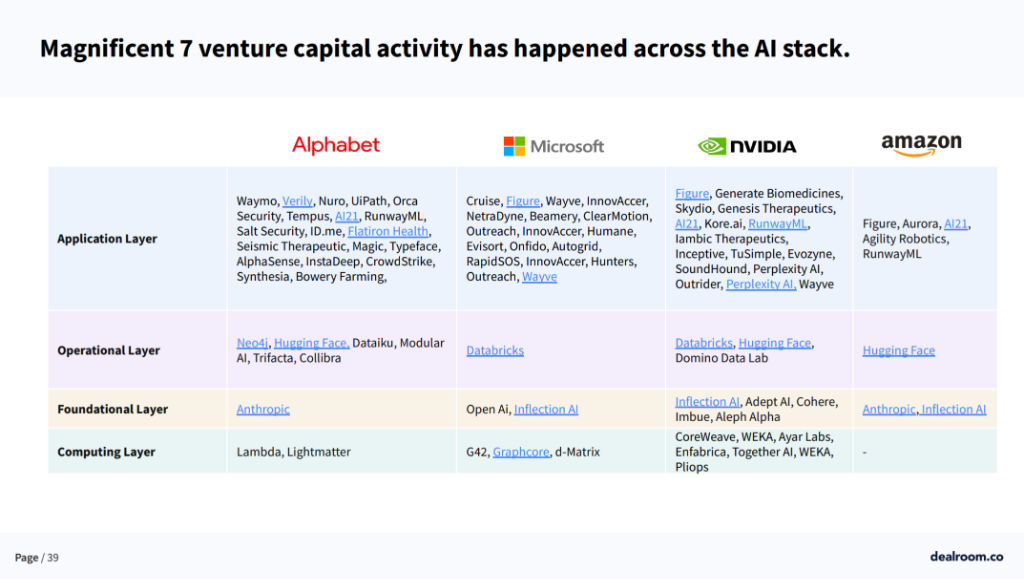Follow Amazon's Inflection AI link

click(x=953, y=409)
